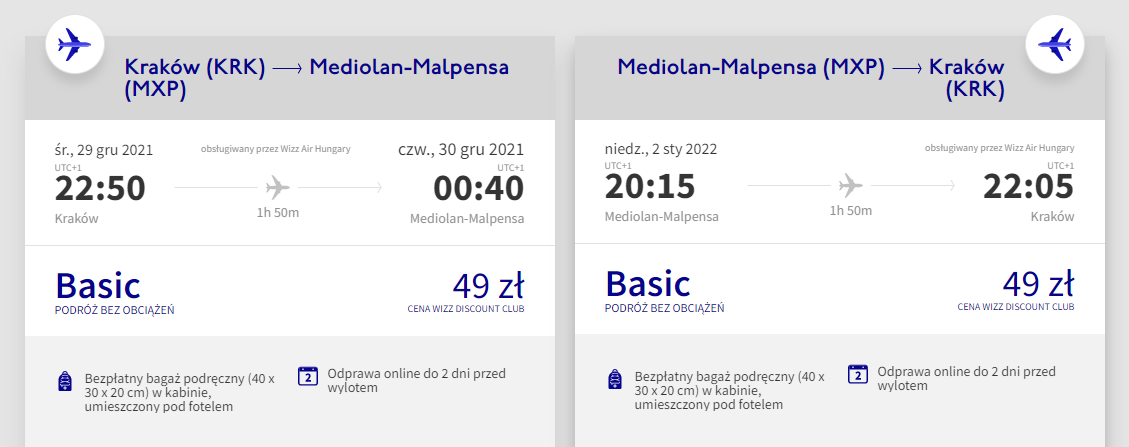Click the gray plane icon above return duration
This screenshot has width=1129, height=447.
850,187
